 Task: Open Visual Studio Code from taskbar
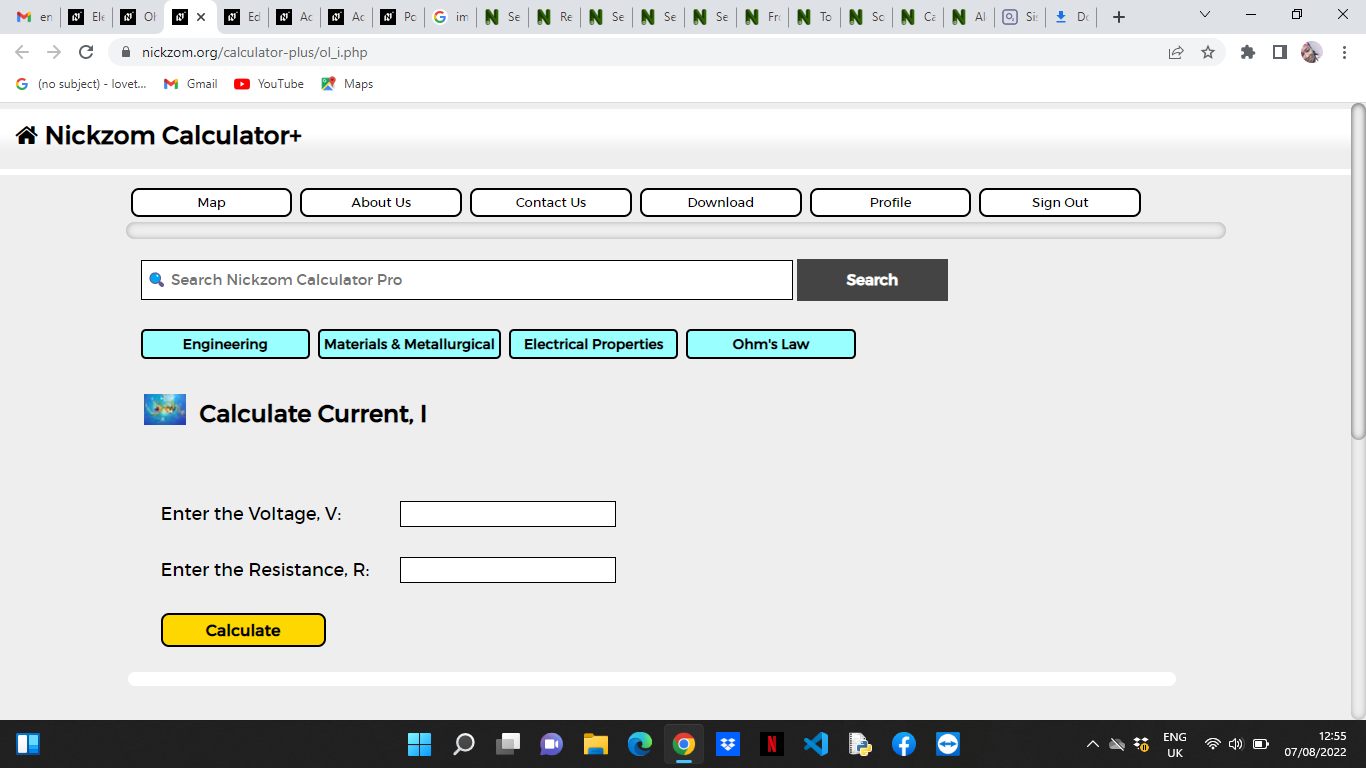[x=816, y=744]
